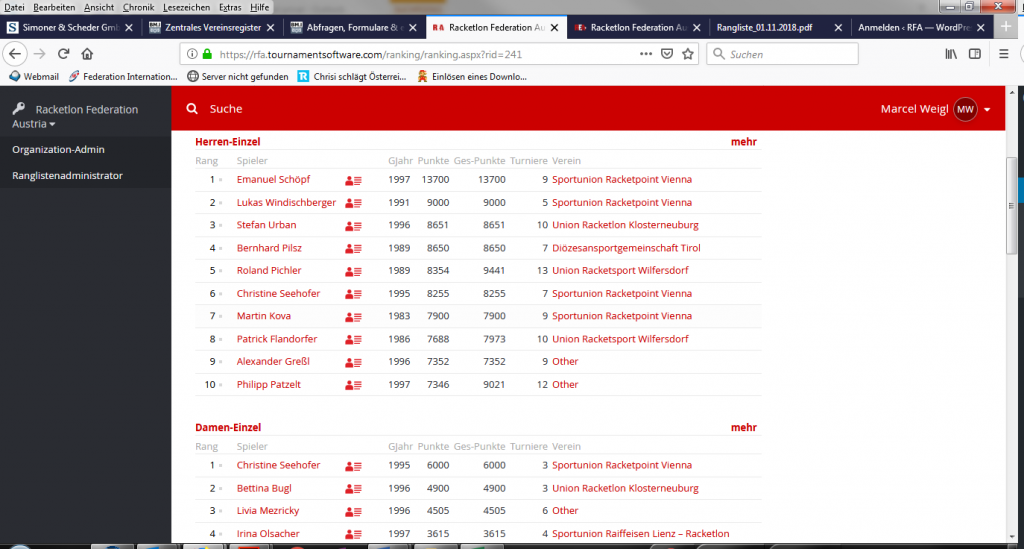Screen dimensions: 1024x549
Task: Open player profile icon for Martin Kova
Action: click(353, 317)
